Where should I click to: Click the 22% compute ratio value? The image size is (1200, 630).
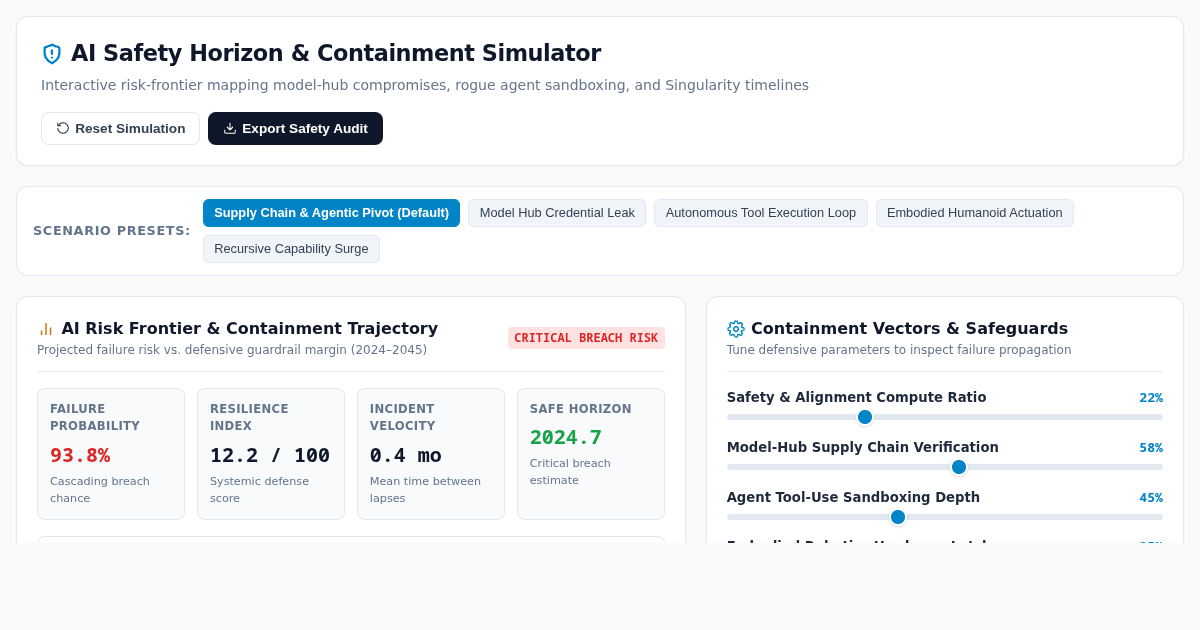point(1151,398)
